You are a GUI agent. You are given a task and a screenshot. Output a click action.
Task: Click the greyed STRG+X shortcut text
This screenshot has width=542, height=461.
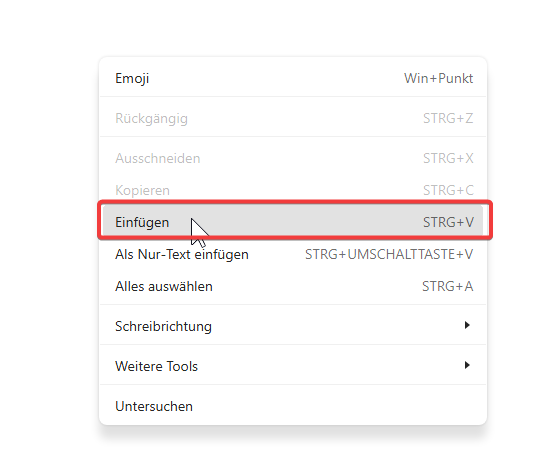coord(448,158)
